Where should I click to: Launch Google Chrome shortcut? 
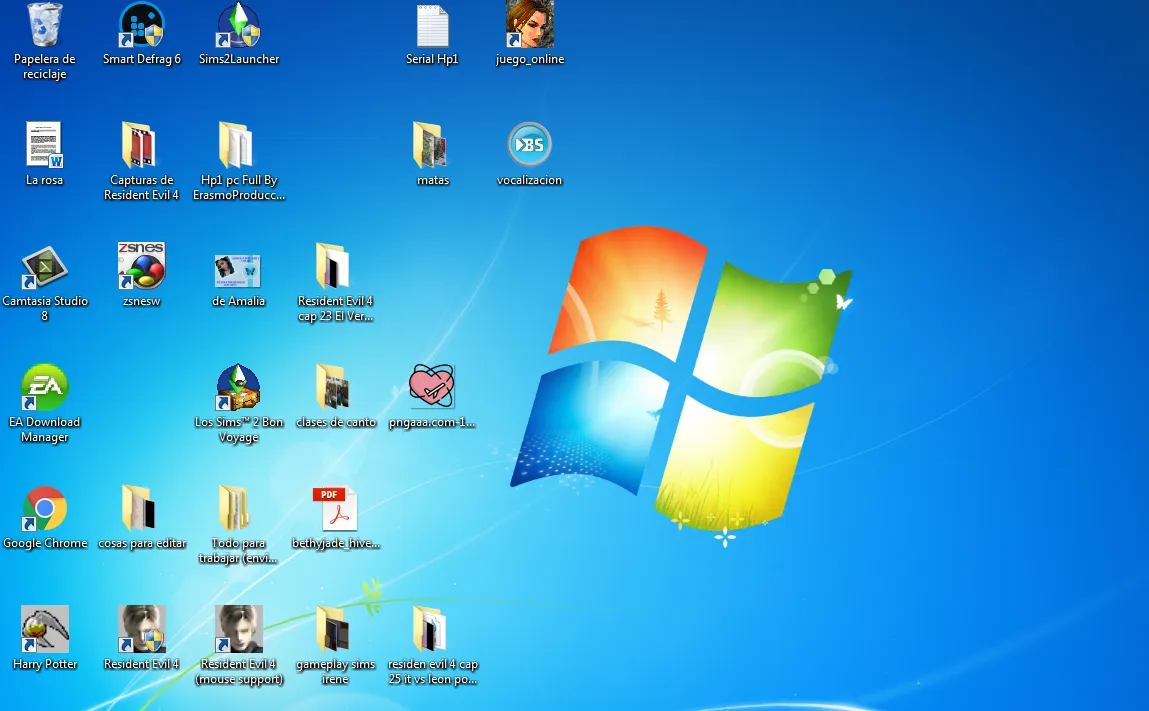click(45, 509)
